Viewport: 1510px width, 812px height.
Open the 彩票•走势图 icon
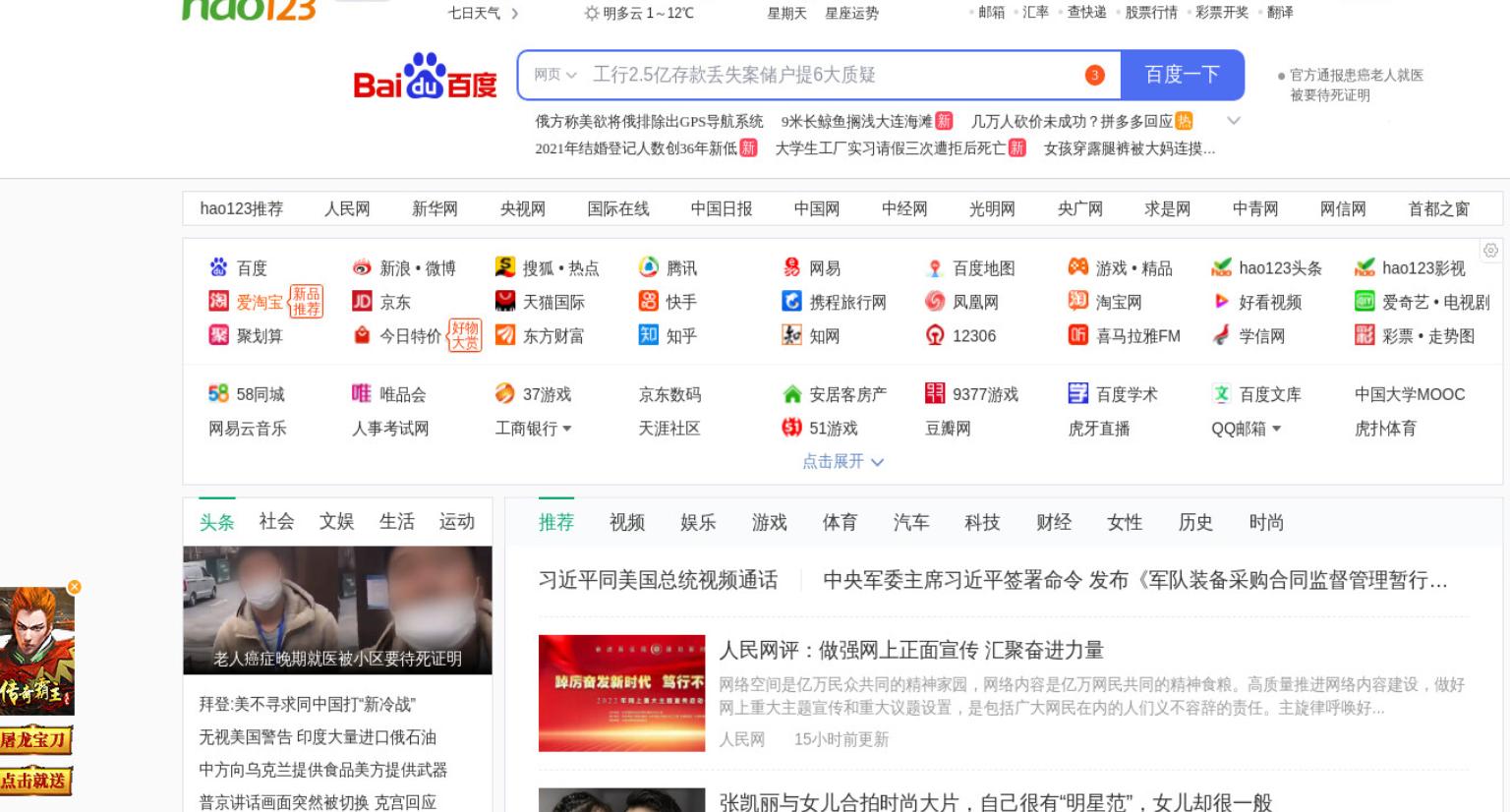pos(1365,335)
